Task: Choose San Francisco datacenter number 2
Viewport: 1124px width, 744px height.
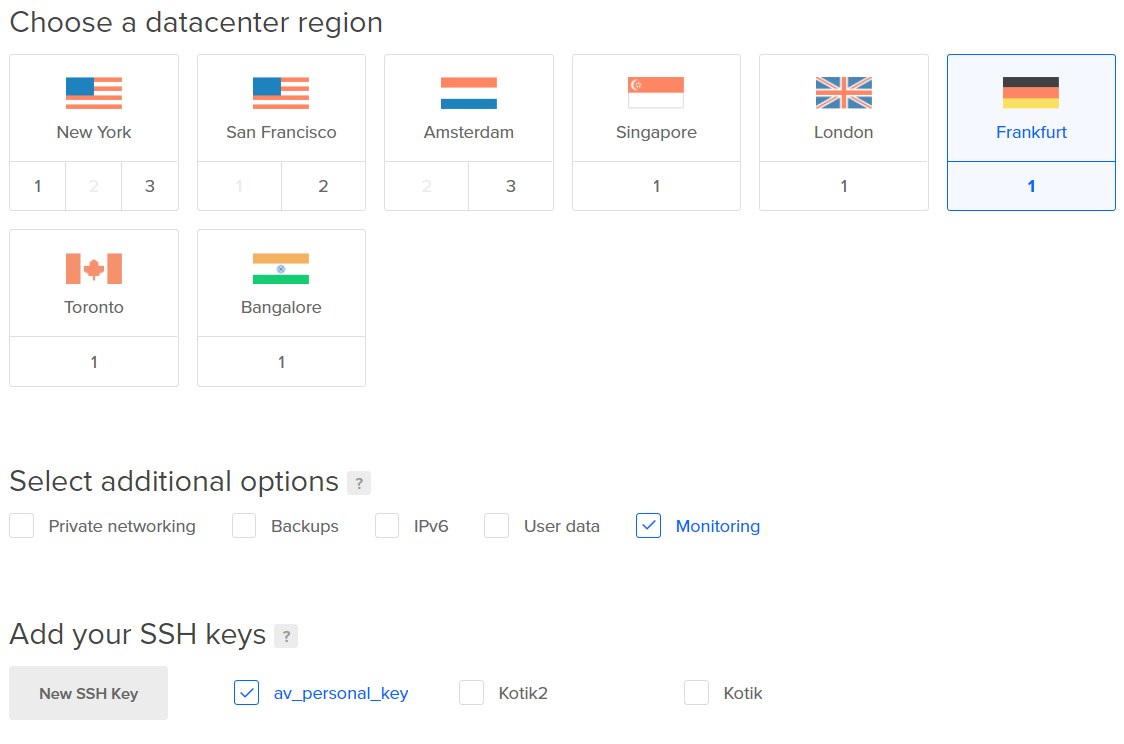Action: pyautogui.click(x=323, y=186)
